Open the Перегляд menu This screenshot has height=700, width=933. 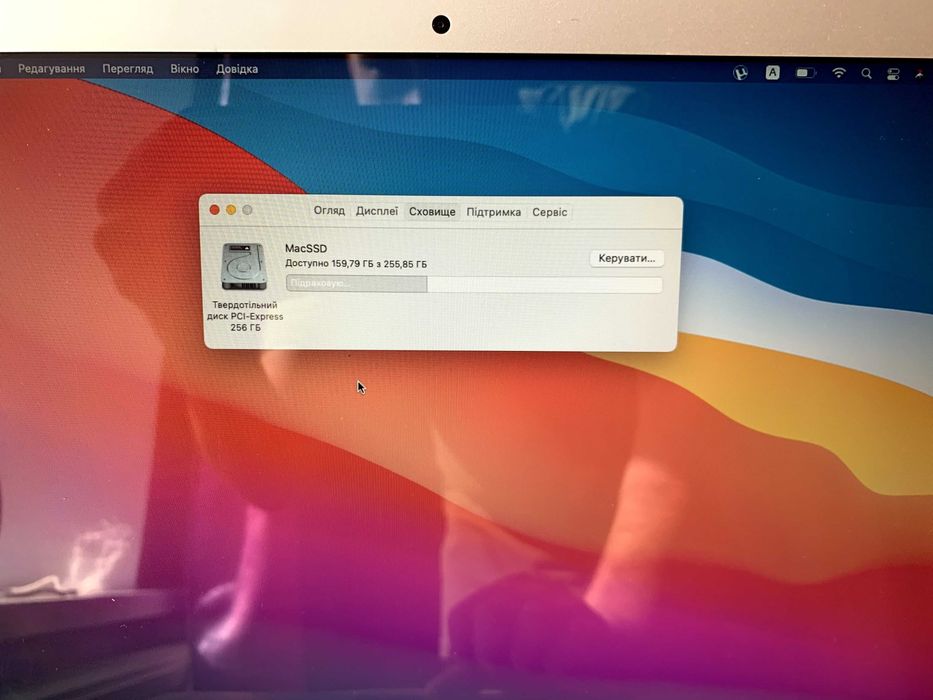coord(127,69)
